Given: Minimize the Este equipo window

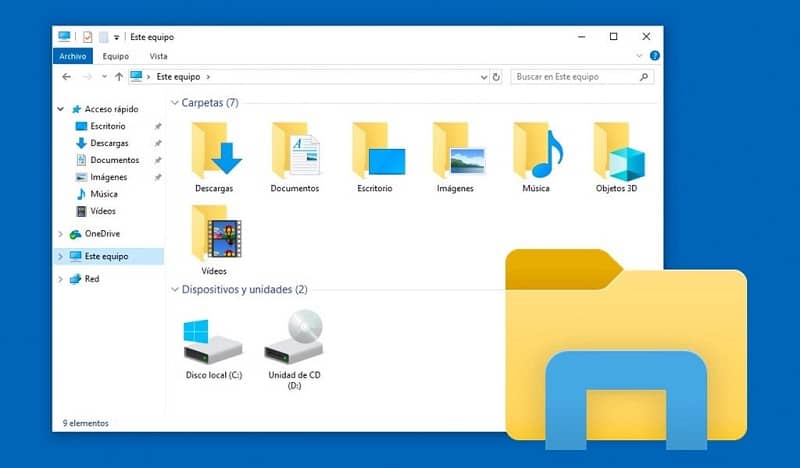Looking at the screenshot, I should [x=581, y=37].
